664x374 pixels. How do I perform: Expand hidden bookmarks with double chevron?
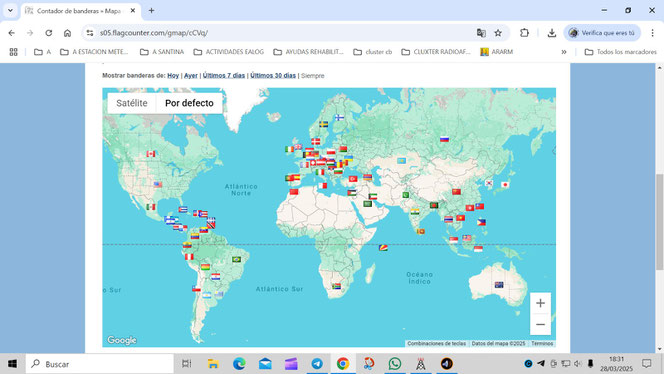tap(564, 52)
